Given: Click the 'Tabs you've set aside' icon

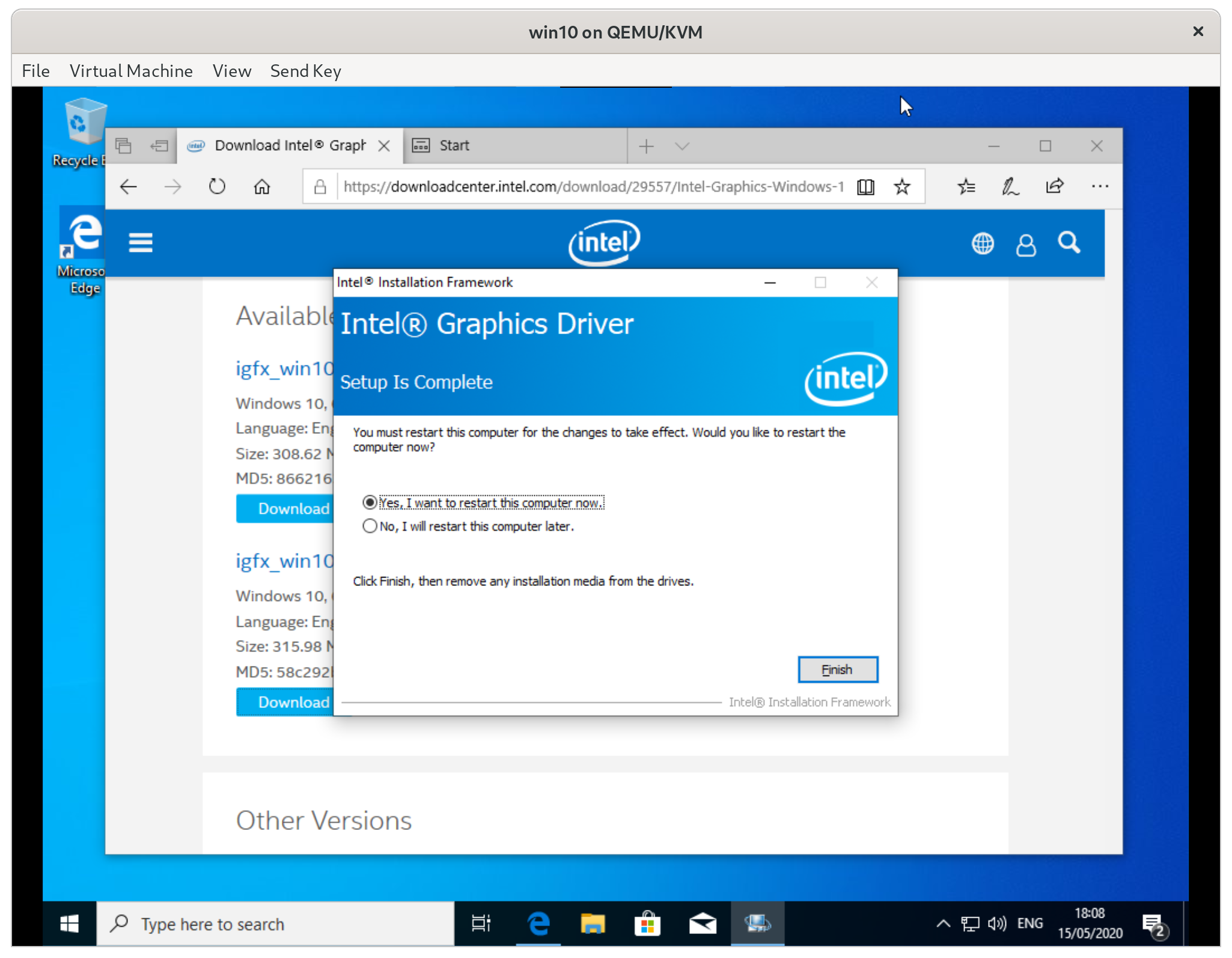Looking at the screenshot, I should click(x=123, y=146).
